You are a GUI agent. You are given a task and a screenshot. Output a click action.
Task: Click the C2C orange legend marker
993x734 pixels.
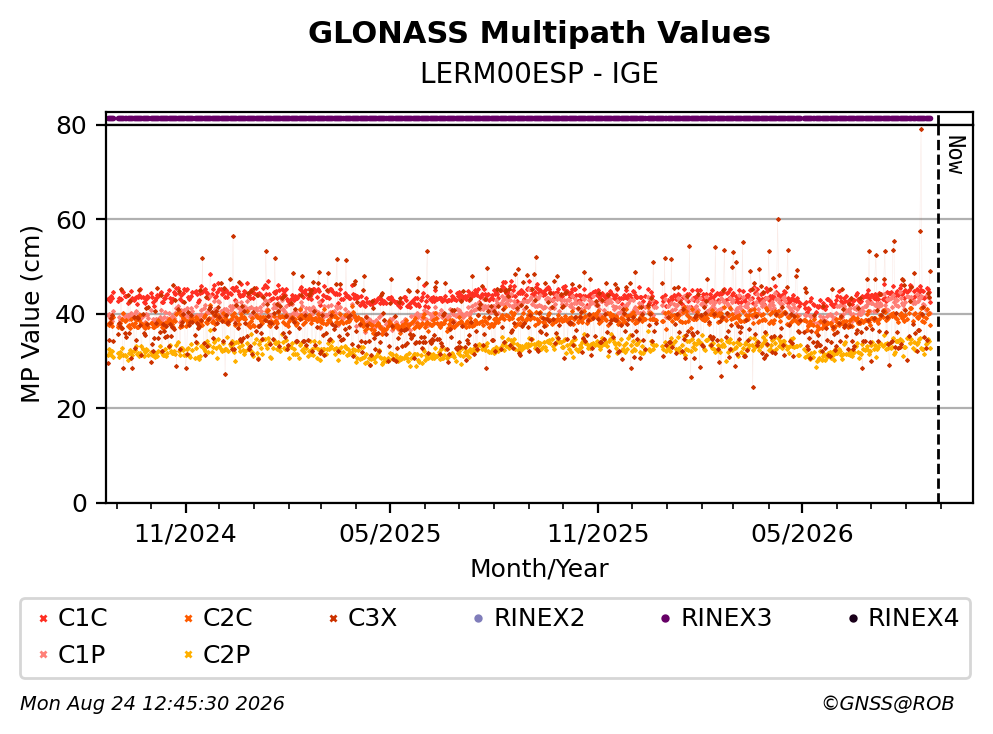coord(188,619)
